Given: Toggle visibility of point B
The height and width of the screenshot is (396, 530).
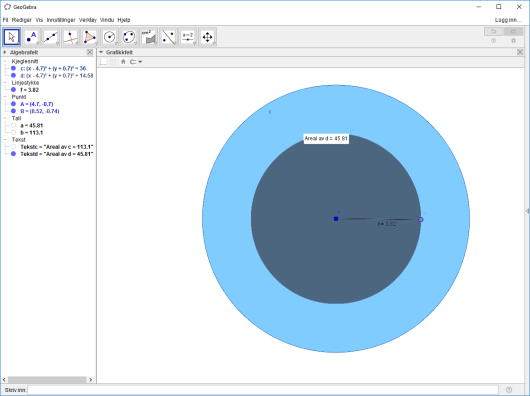Looking at the screenshot, I should [x=13, y=111].
